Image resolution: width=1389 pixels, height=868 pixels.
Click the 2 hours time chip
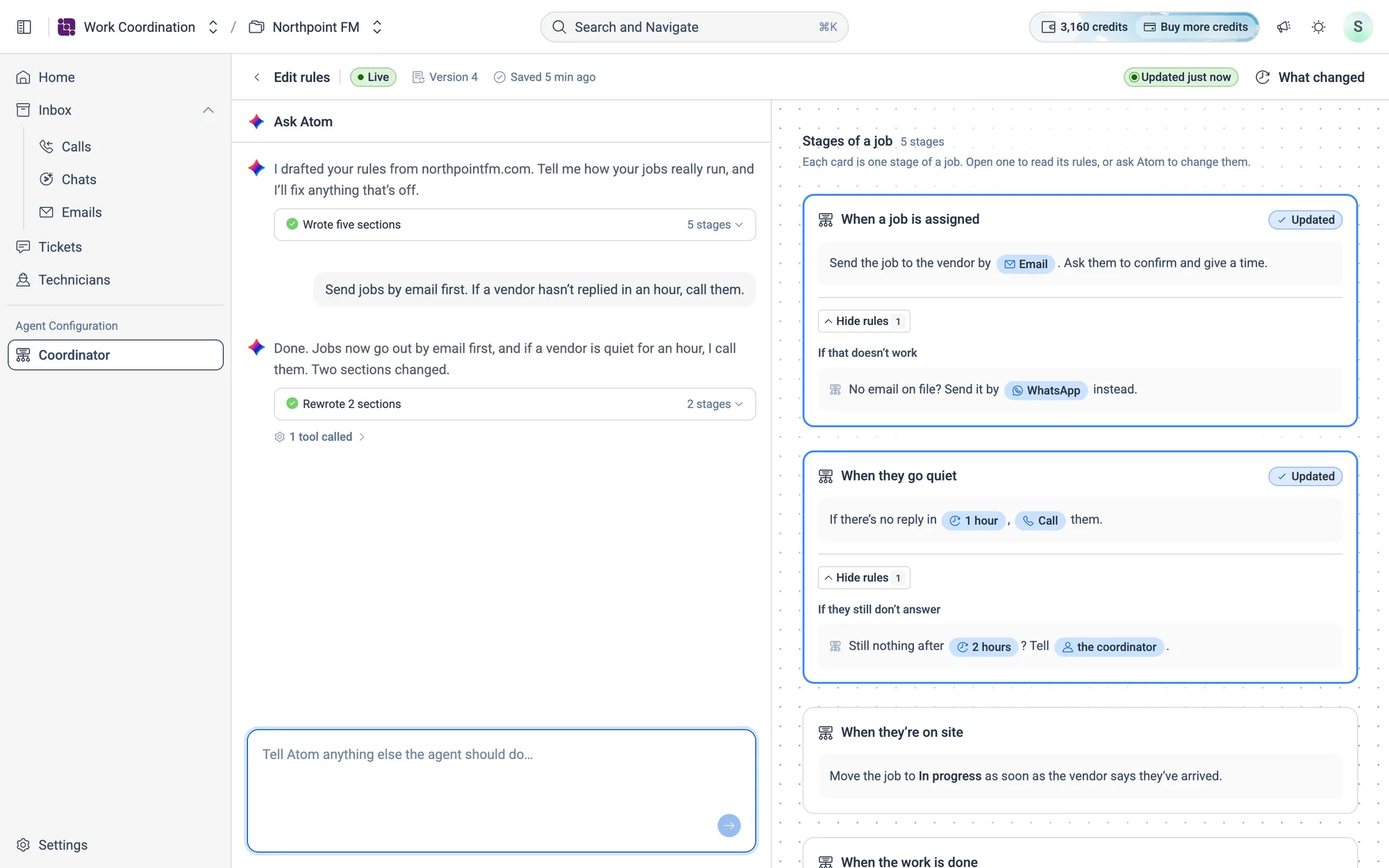pos(983,647)
